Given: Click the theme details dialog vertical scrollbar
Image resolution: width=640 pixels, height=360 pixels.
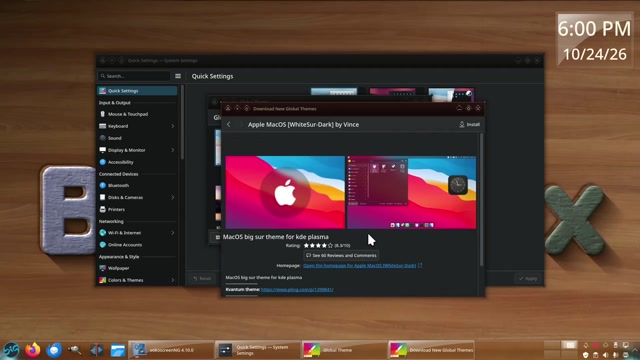Looking at the screenshot, I should pos(481,200).
